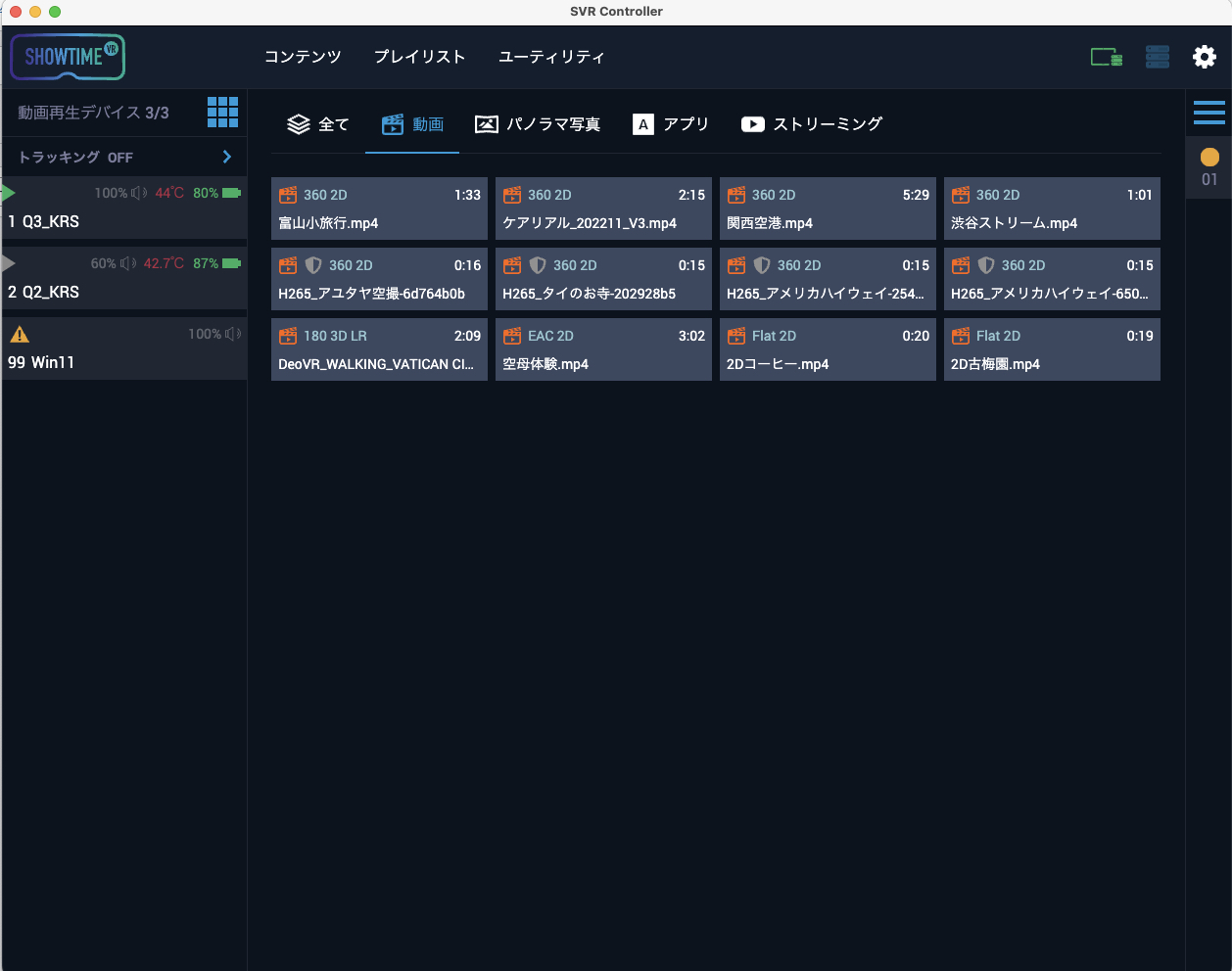
Task: Open the プレイリスト menu
Action: [x=419, y=57]
